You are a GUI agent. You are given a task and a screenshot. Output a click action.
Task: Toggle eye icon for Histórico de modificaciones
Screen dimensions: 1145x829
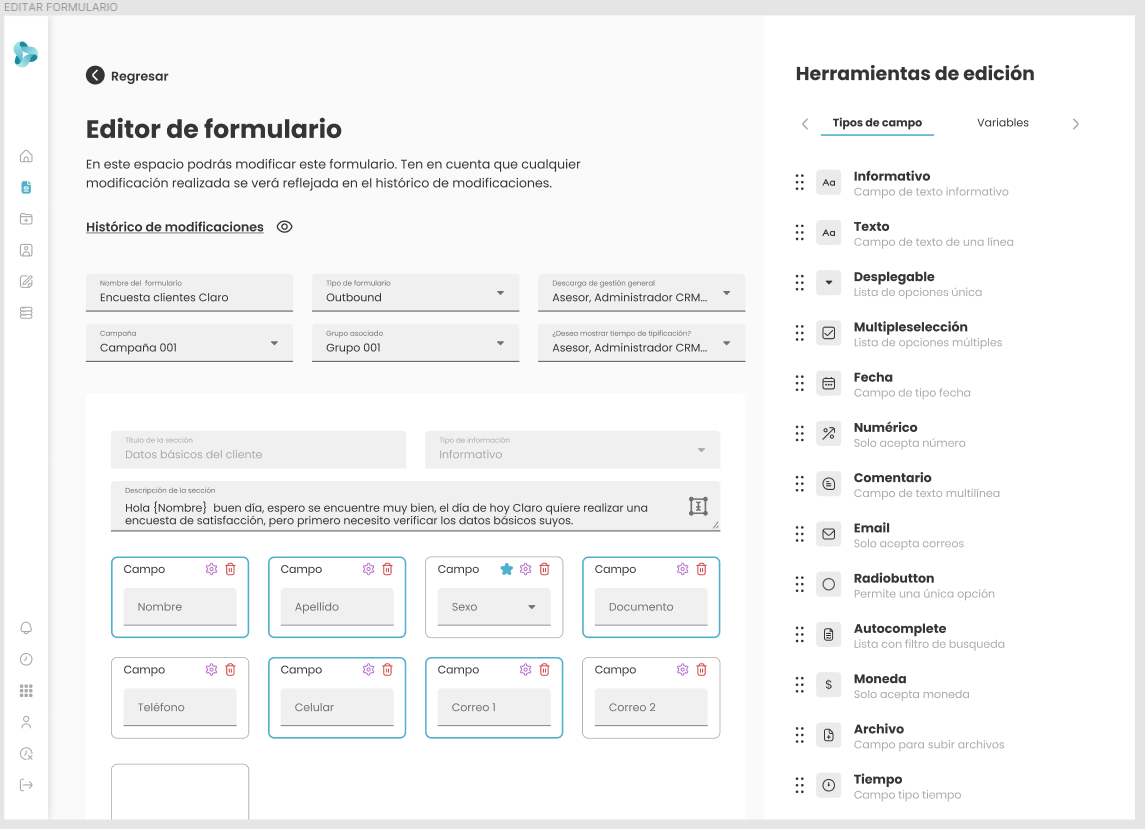pos(285,227)
